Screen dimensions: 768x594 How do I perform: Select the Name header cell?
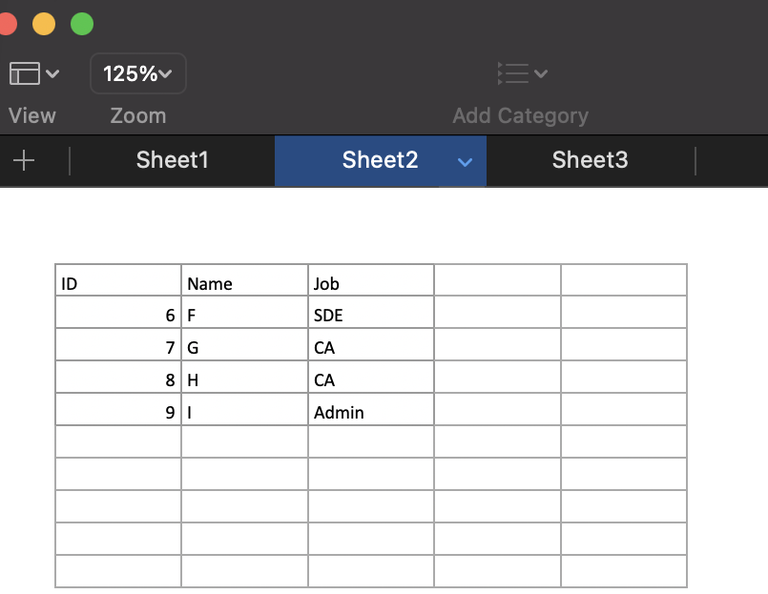[x=244, y=281]
